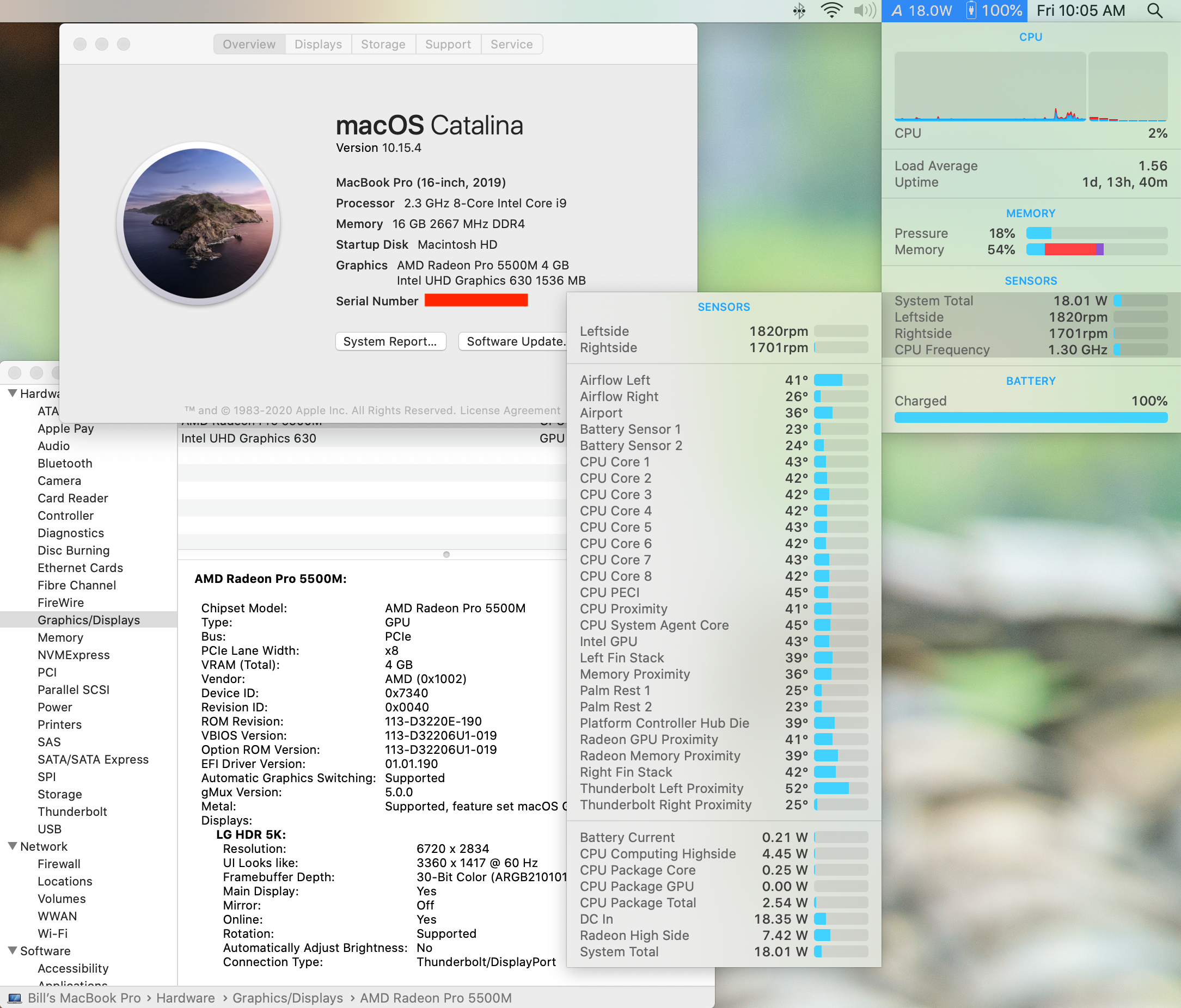
Task: Switch to the Displays tab
Action: pyautogui.click(x=318, y=44)
